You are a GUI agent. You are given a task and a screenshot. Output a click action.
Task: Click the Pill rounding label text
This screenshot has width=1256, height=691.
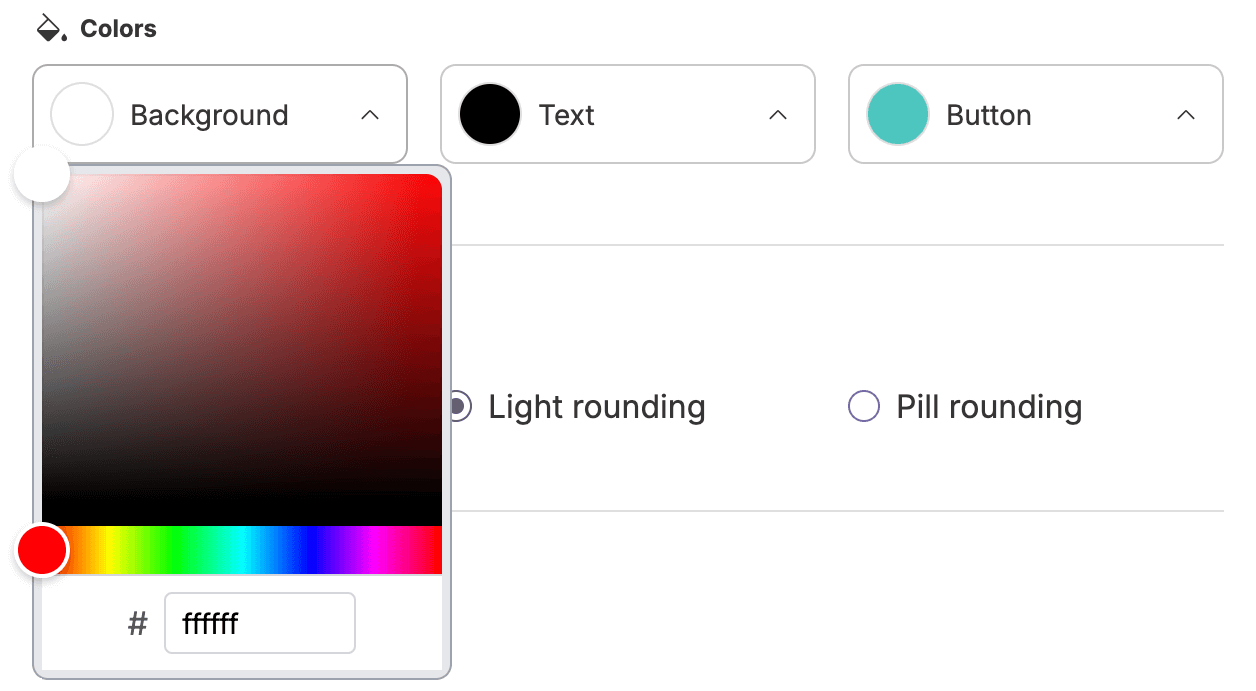986,406
